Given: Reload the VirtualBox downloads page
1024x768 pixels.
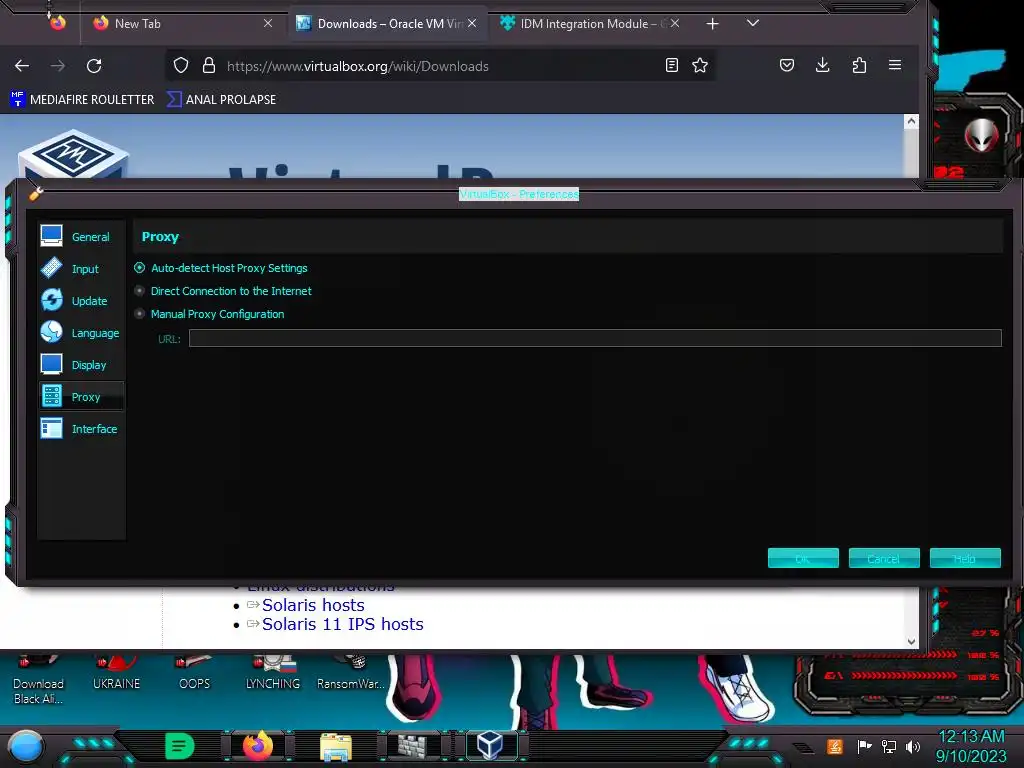Looking at the screenshot, I should pos(94,65).
